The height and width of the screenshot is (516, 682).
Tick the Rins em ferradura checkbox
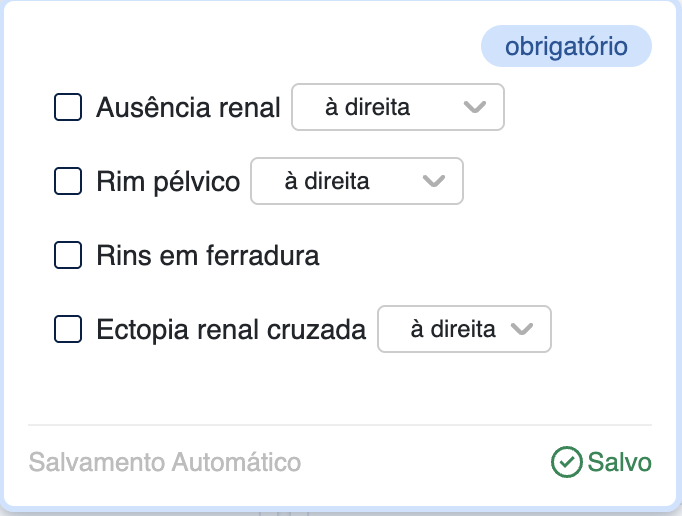(68, 255)
